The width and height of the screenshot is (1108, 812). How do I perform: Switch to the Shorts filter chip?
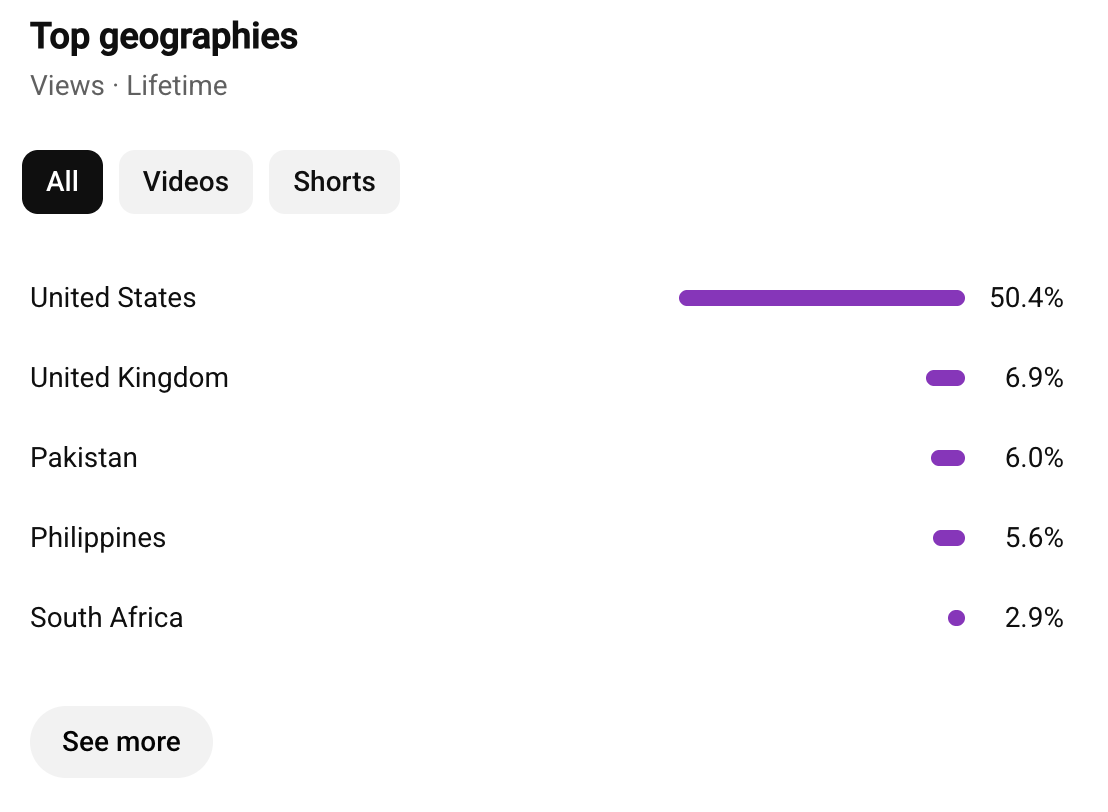tap(334, 182)
